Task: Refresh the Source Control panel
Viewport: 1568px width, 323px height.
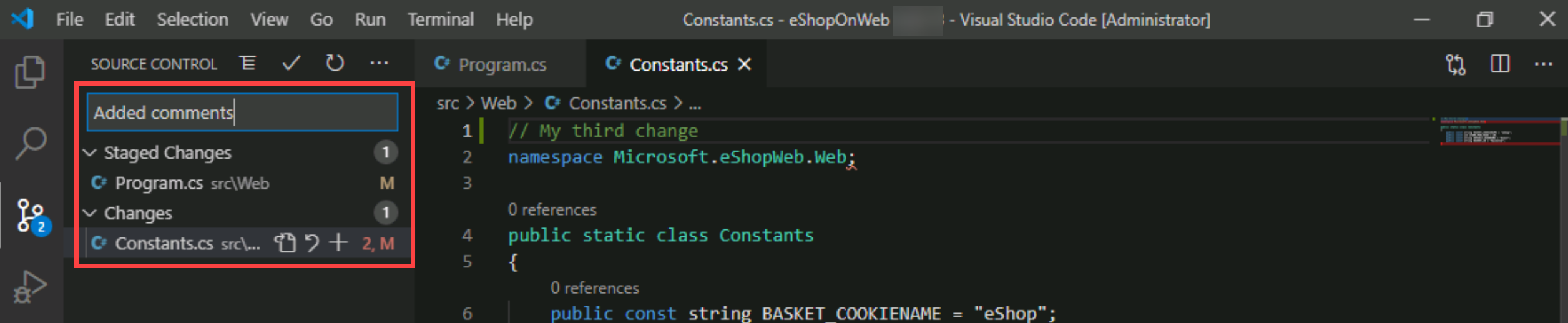Action: click(x=335, y=63)
